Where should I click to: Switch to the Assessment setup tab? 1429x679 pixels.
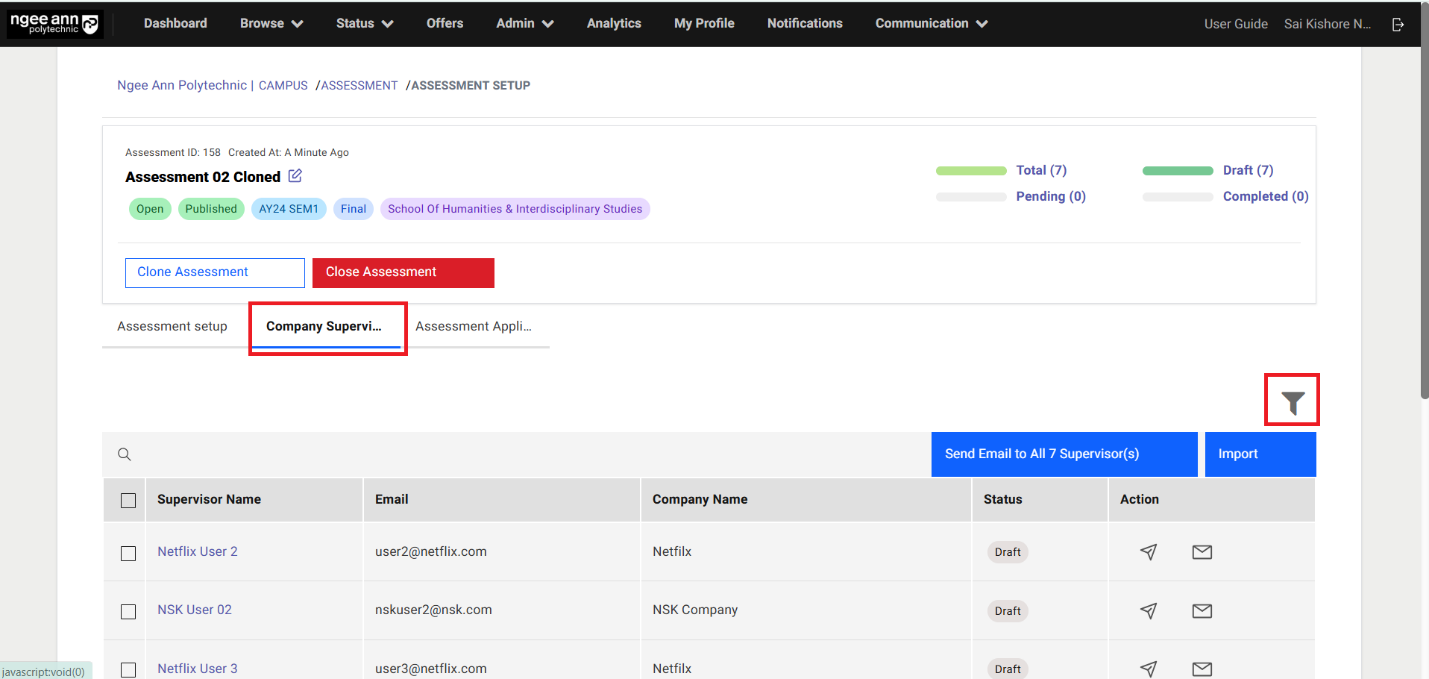pyautogui.click(x=172, y=326)
